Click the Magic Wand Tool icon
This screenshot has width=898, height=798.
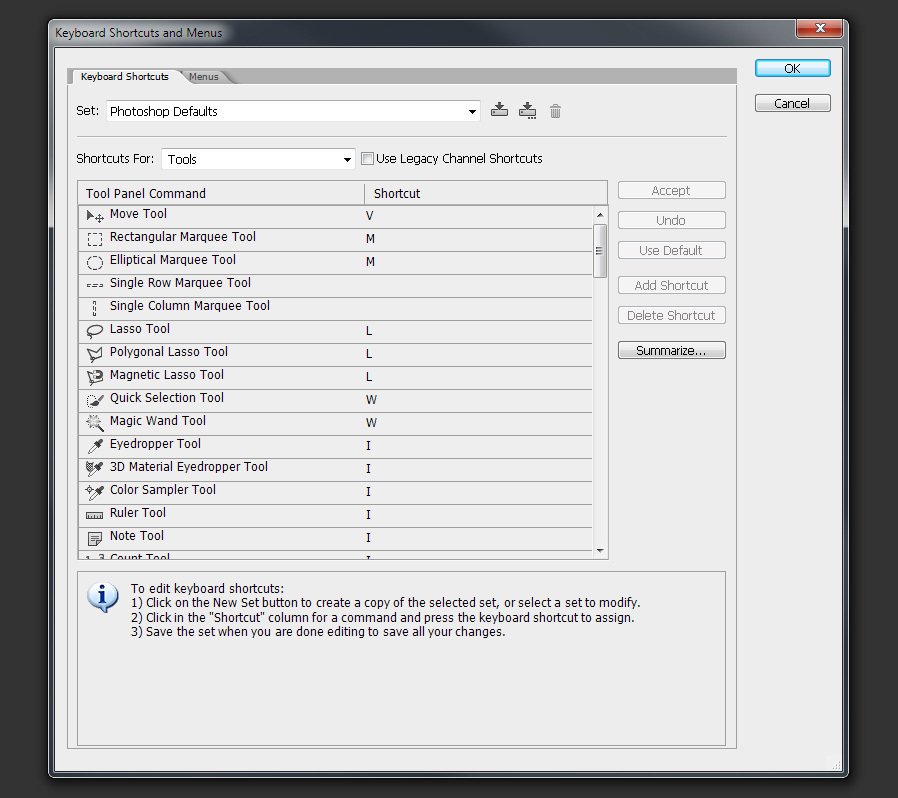(x=94, y=423)
